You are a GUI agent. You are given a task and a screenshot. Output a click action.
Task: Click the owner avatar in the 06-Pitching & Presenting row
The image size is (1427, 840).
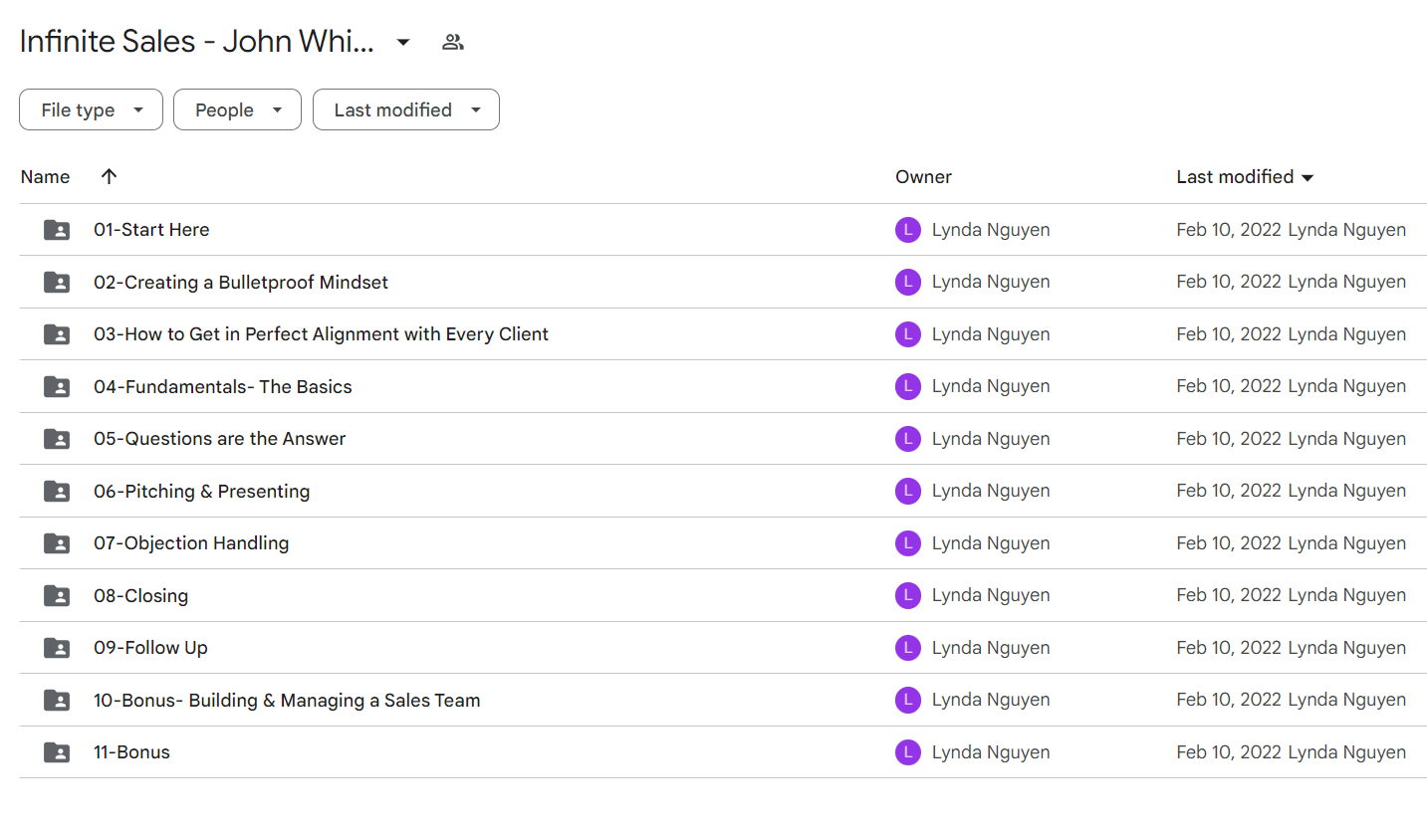(908, 491)
